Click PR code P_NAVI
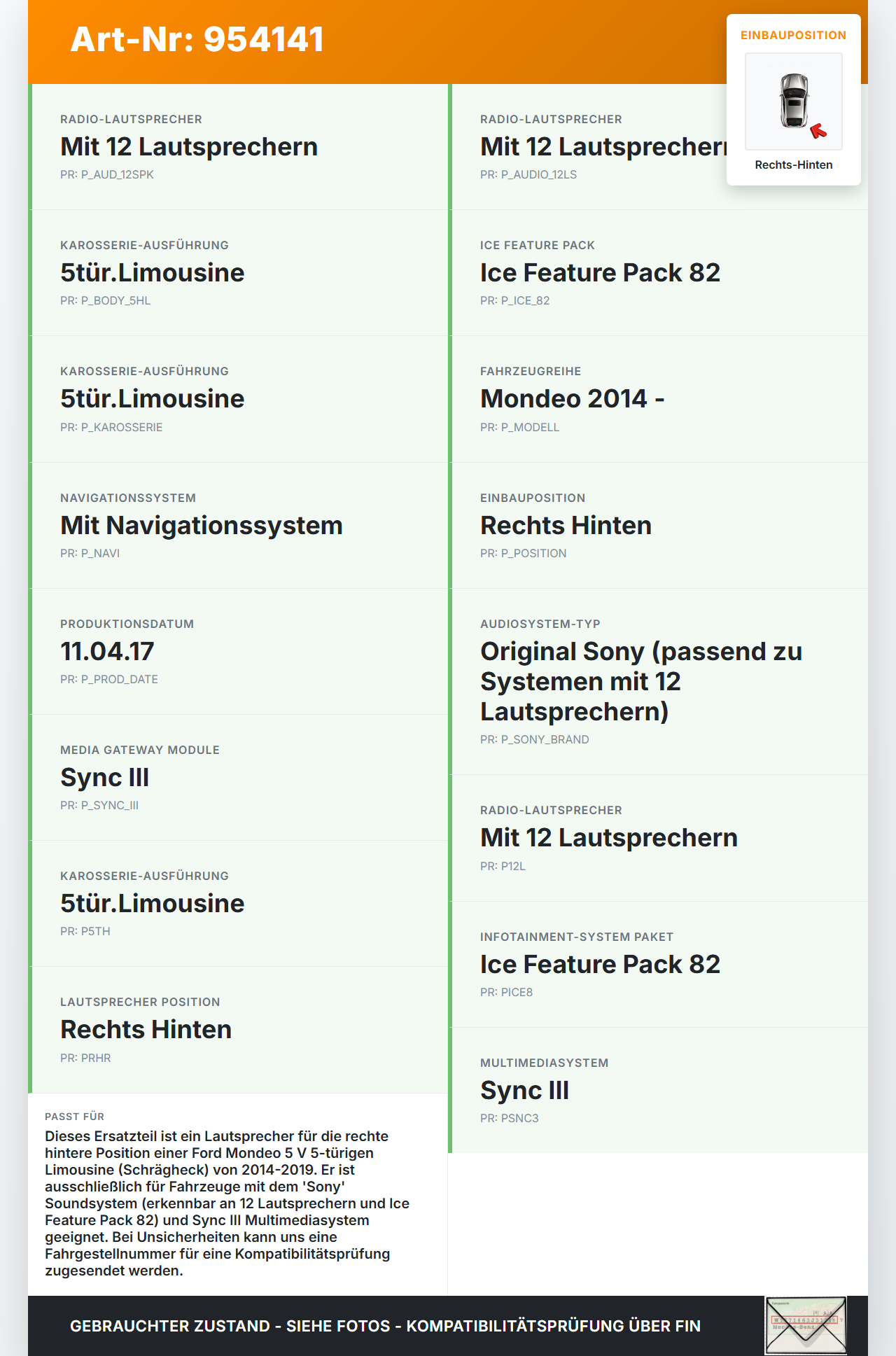 tap(90, 553)
